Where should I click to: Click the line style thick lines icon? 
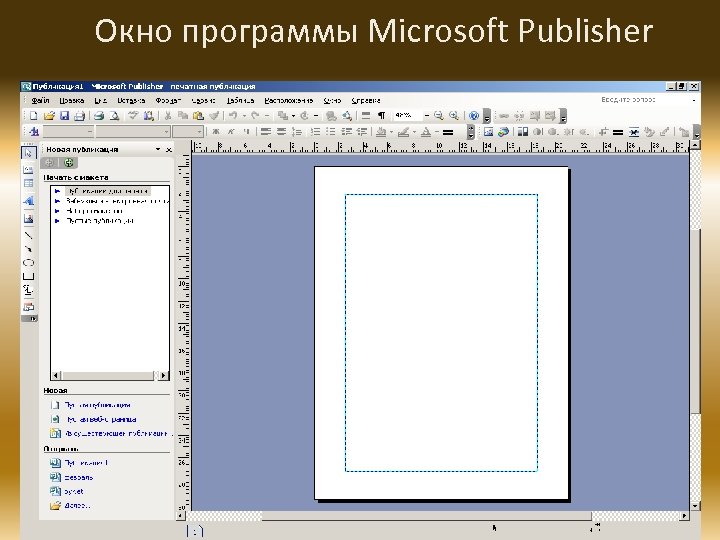coord(448,132)
